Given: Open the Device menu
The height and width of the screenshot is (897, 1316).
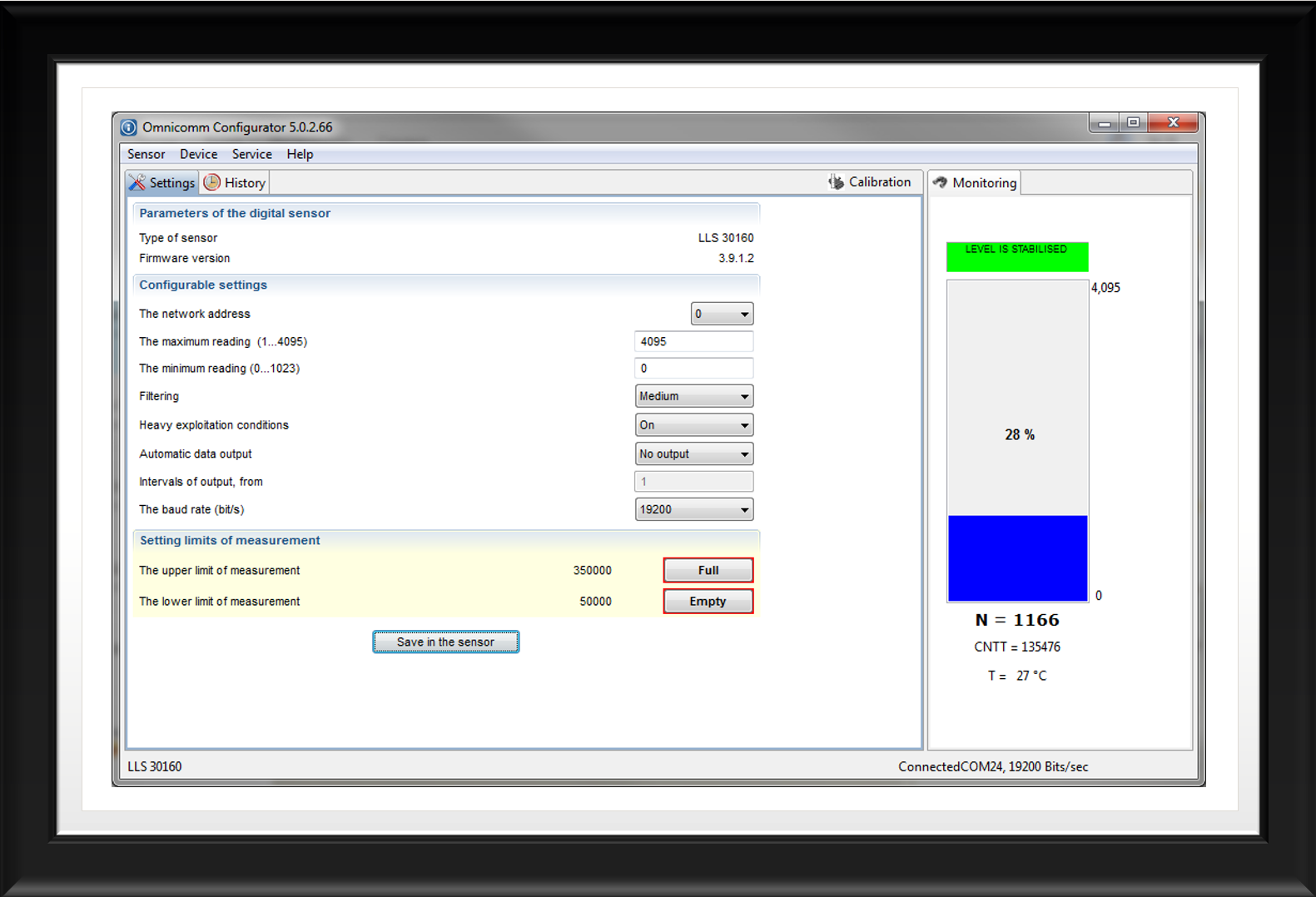Looking at the screenshot, I should click(198, 154).
